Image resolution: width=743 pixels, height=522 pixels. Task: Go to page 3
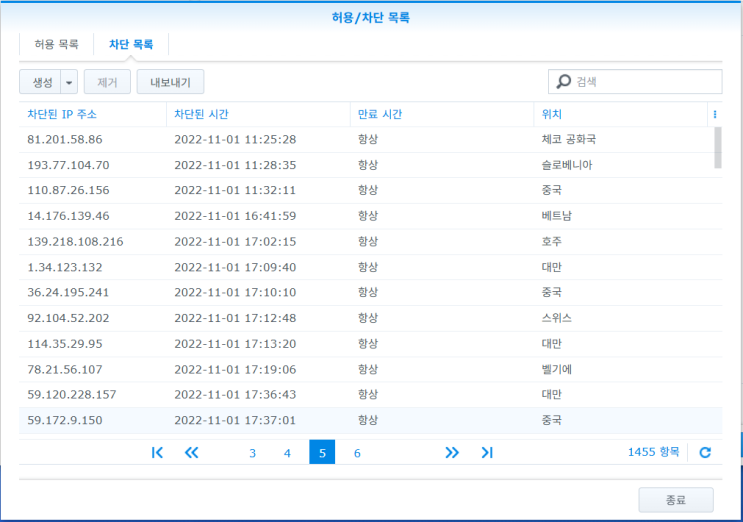tap(253, 453)
